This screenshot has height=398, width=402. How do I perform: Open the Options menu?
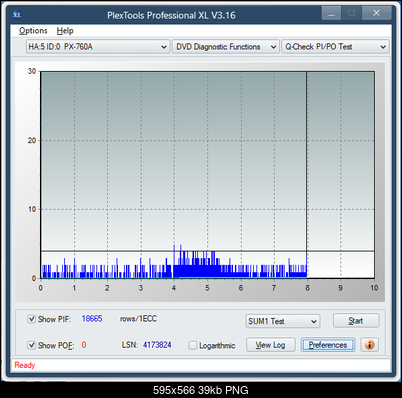(x=33, y=31)
